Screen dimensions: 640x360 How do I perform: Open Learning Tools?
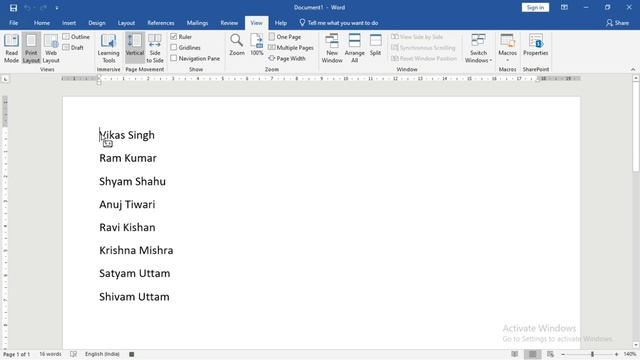point(109,48)
